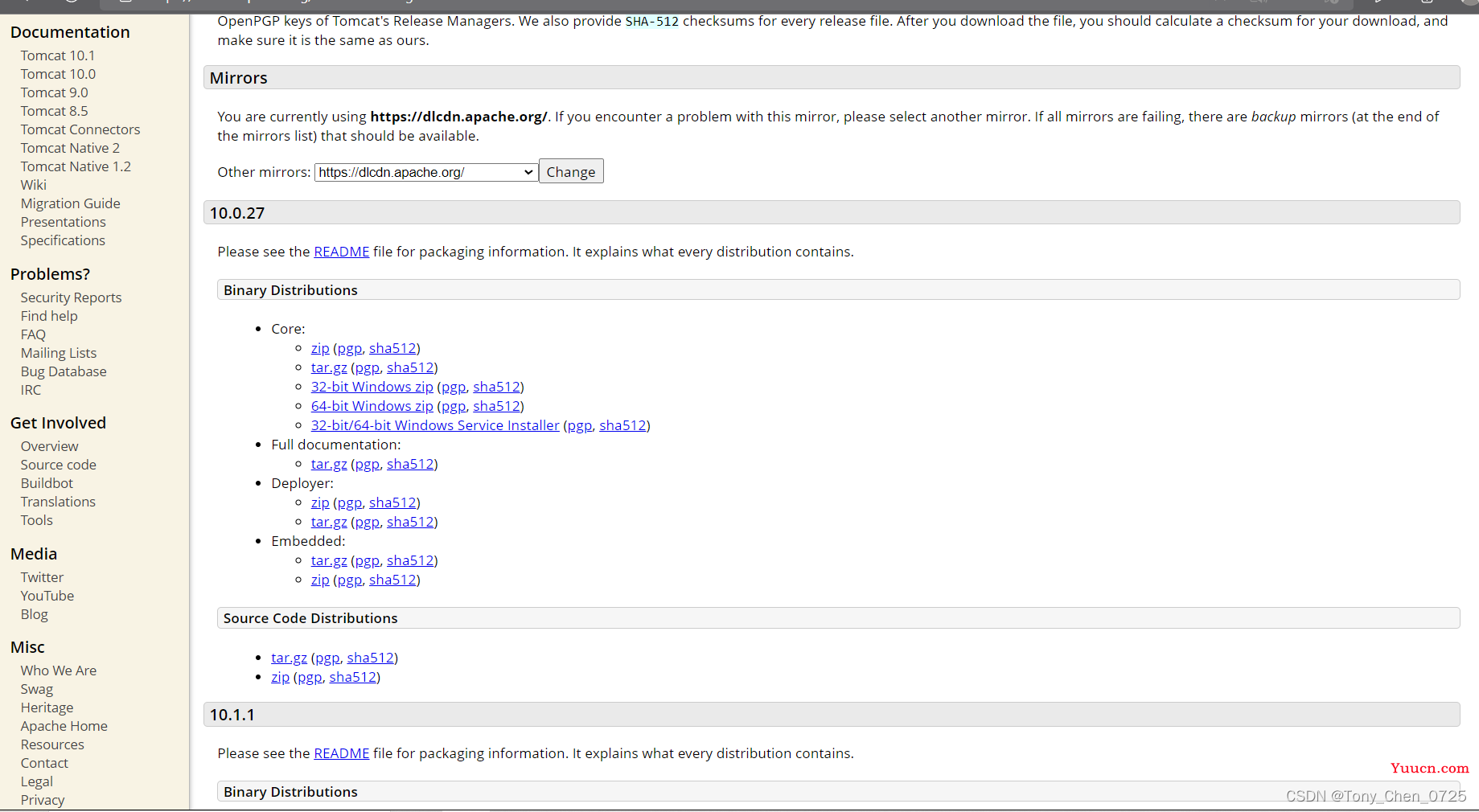Go to Apache Home link

(x=64, y=726)
